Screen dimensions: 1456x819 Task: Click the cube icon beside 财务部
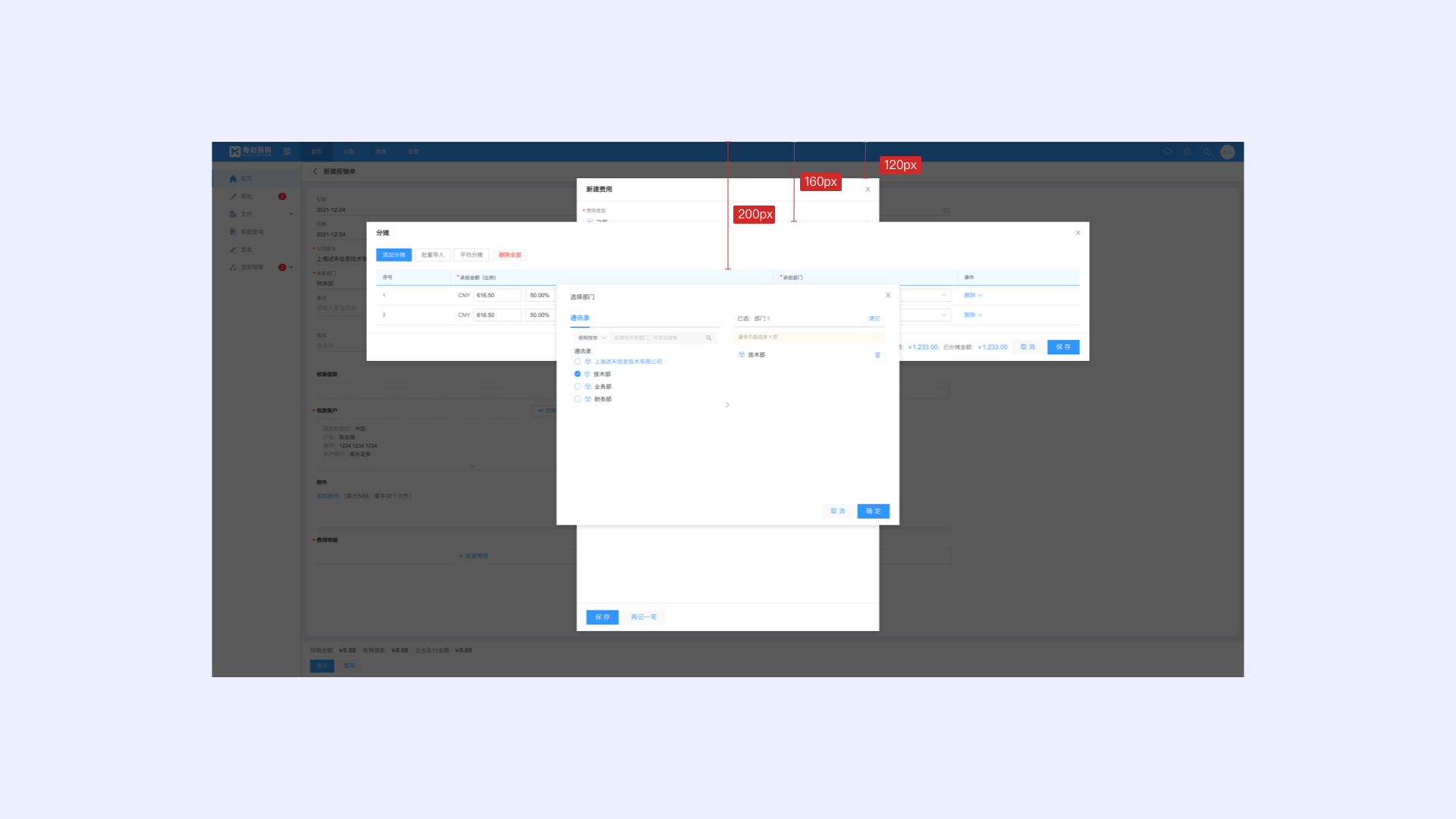588,399
